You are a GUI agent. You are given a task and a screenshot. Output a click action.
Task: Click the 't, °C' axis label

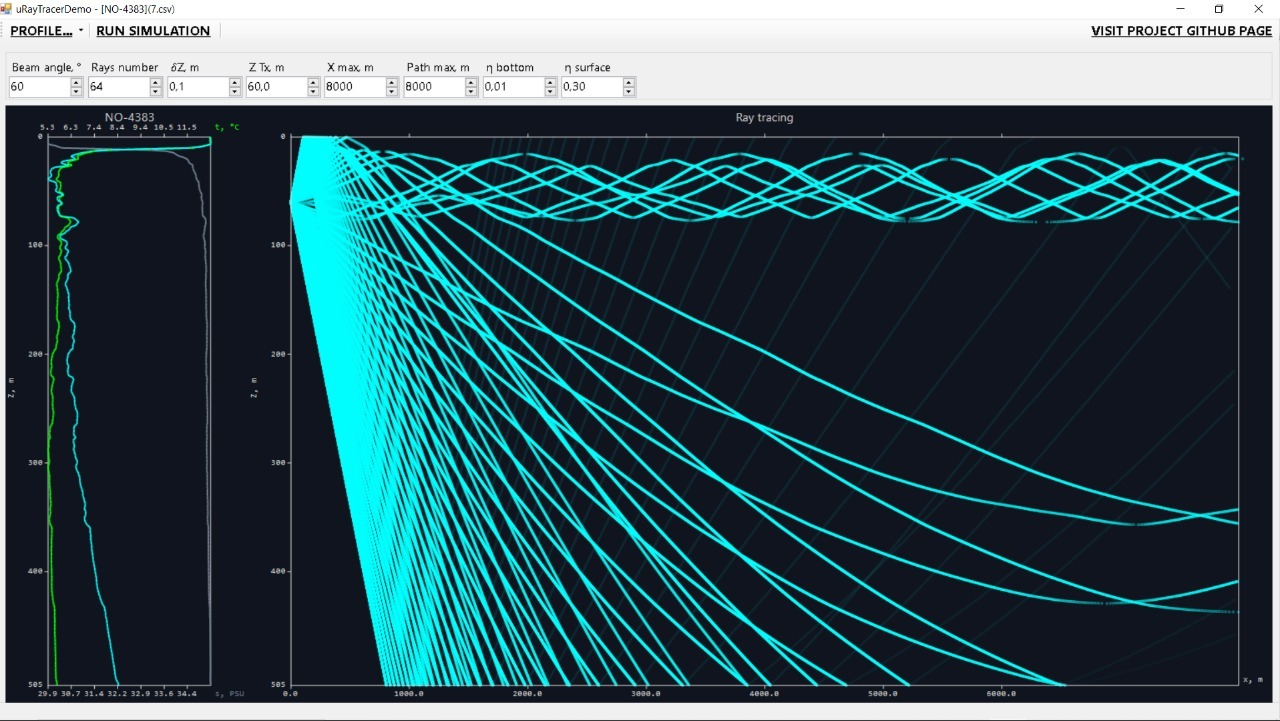pos(227,127)
